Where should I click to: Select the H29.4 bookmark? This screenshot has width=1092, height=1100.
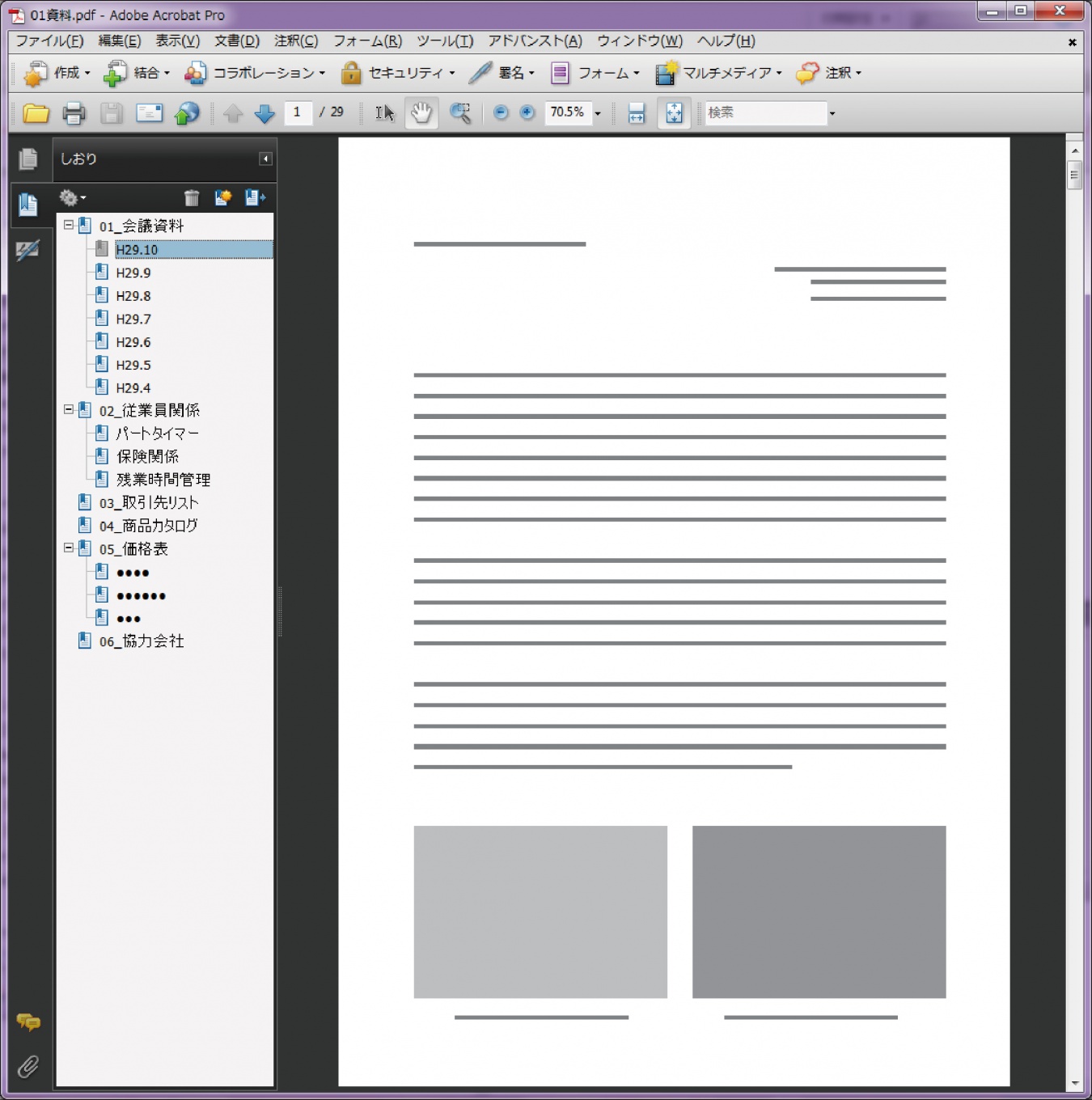(x=133, y=388)
